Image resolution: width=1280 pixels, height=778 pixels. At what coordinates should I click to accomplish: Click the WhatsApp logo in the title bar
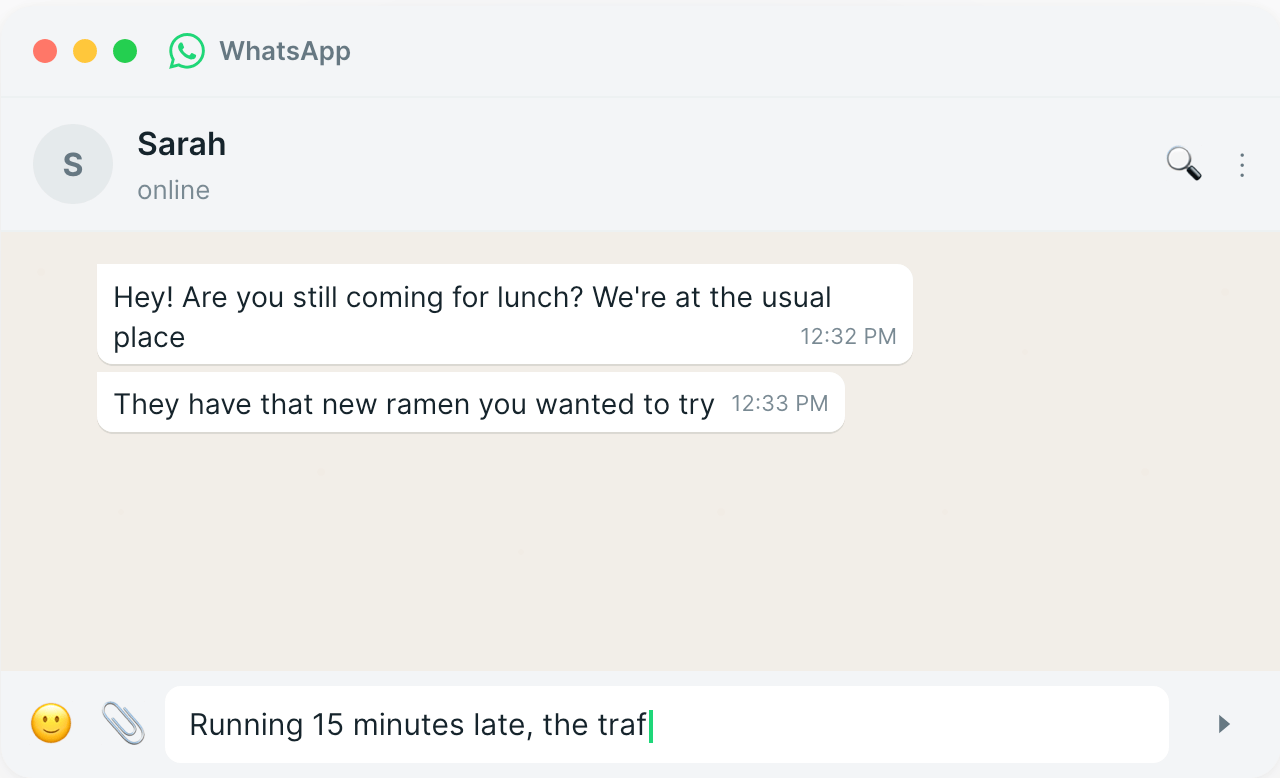click(x=187, y=50)
